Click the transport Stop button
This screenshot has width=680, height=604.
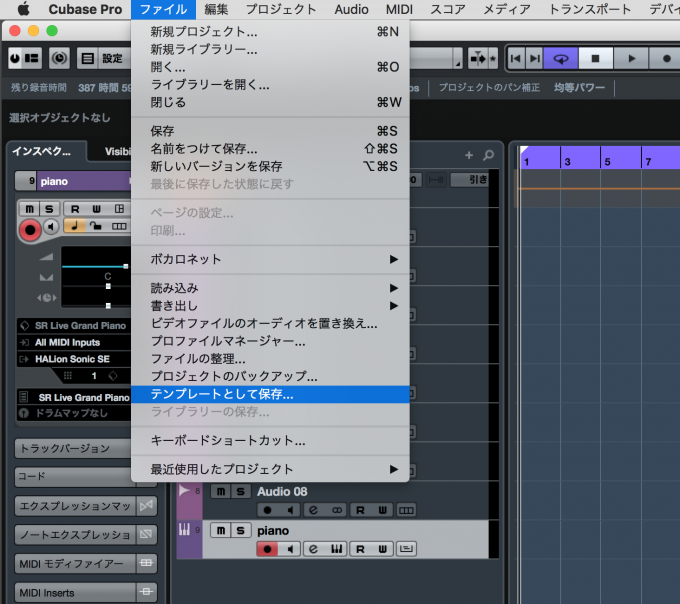coord(595,58)
